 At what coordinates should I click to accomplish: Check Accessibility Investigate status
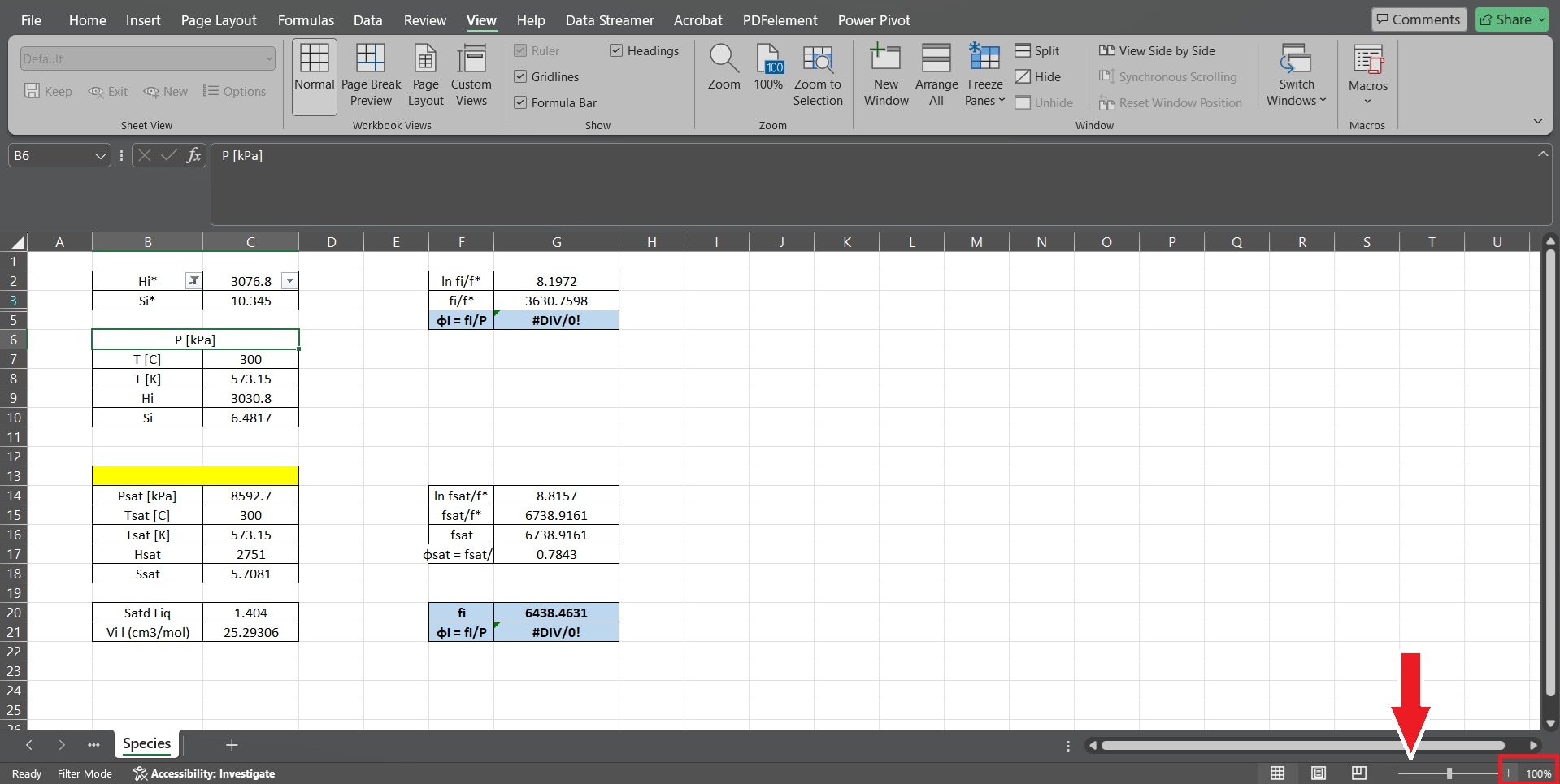[x=204, y=773]
